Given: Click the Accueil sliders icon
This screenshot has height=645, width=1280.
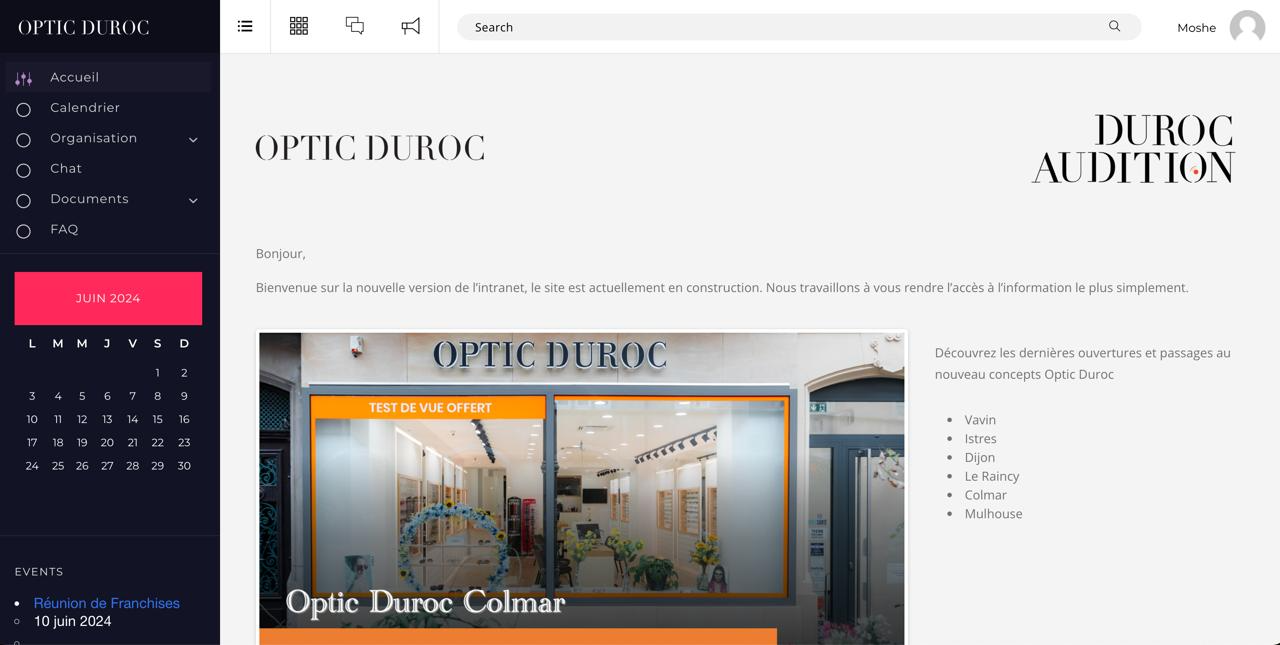Looking at the screenshot, I should click(x=24, y=78).
